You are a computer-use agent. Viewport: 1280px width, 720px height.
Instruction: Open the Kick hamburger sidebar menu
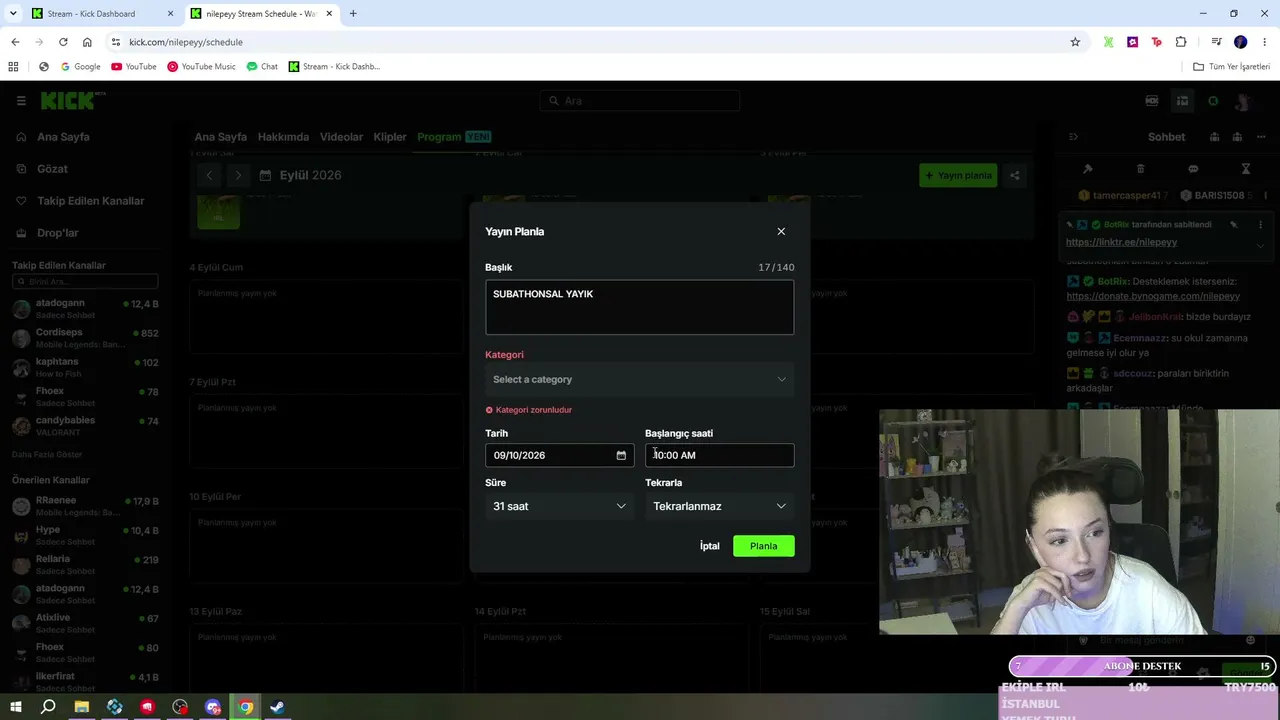21,100
